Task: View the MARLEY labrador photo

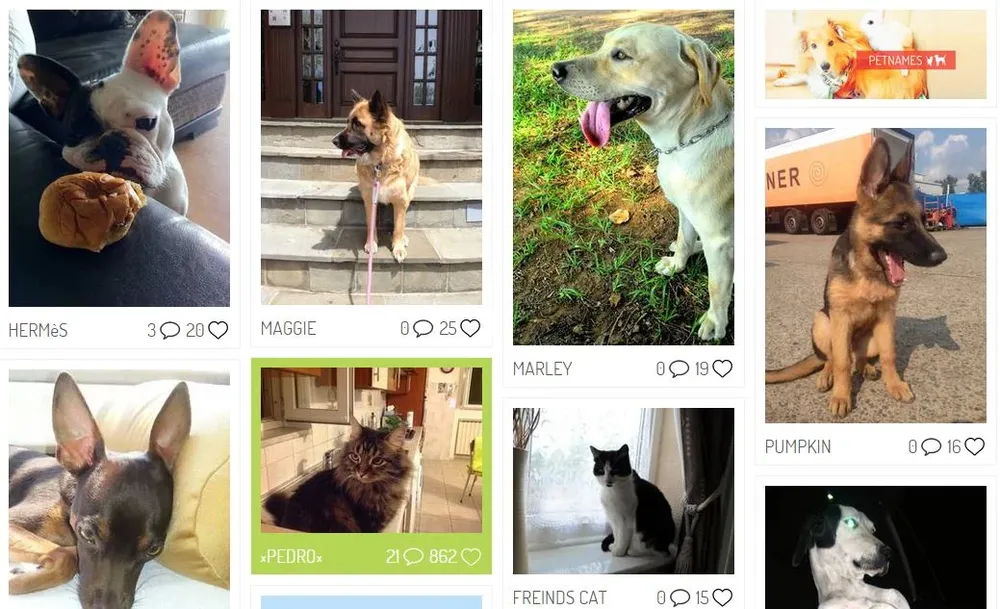Action: [x=623, y=177]
